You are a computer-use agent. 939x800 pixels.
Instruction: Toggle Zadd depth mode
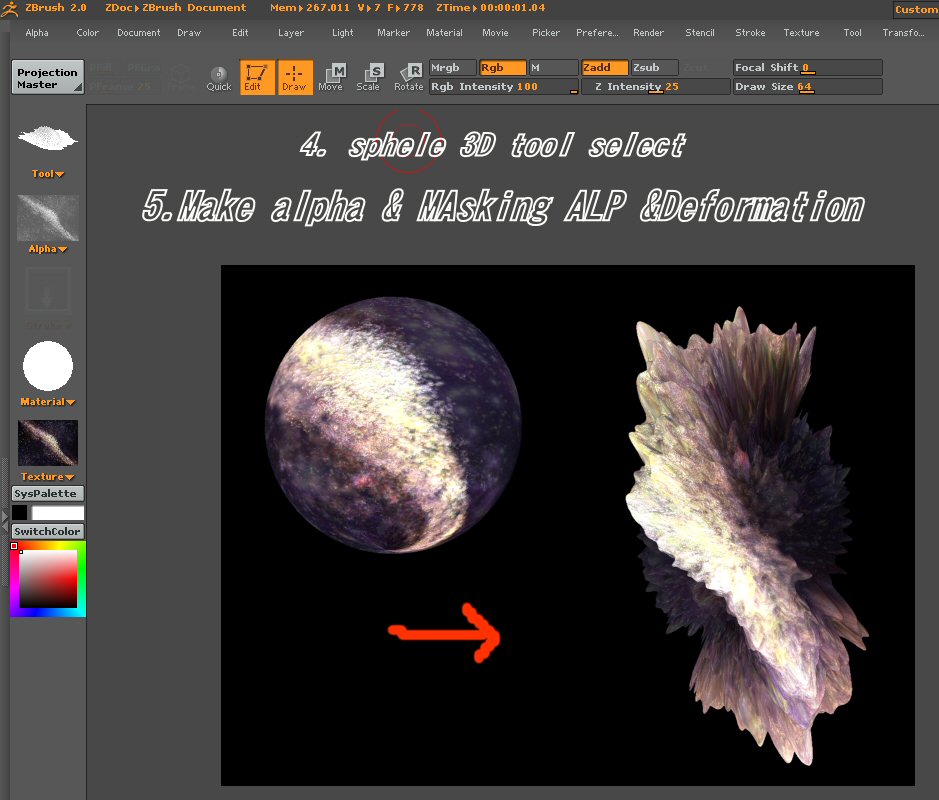click(x=605, y=68)
